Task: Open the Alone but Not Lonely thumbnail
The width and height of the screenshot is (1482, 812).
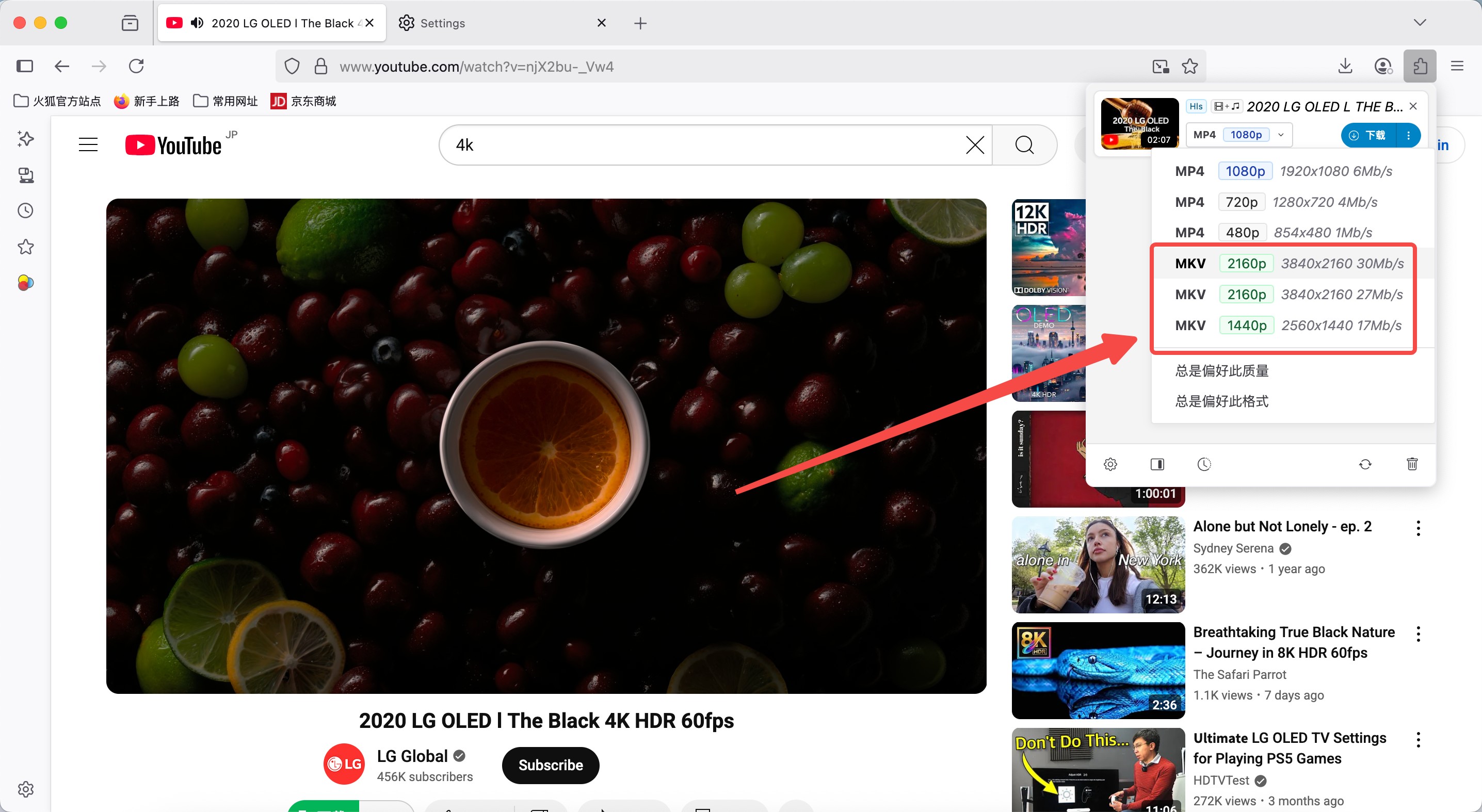Action: (x=1098, y=565)
